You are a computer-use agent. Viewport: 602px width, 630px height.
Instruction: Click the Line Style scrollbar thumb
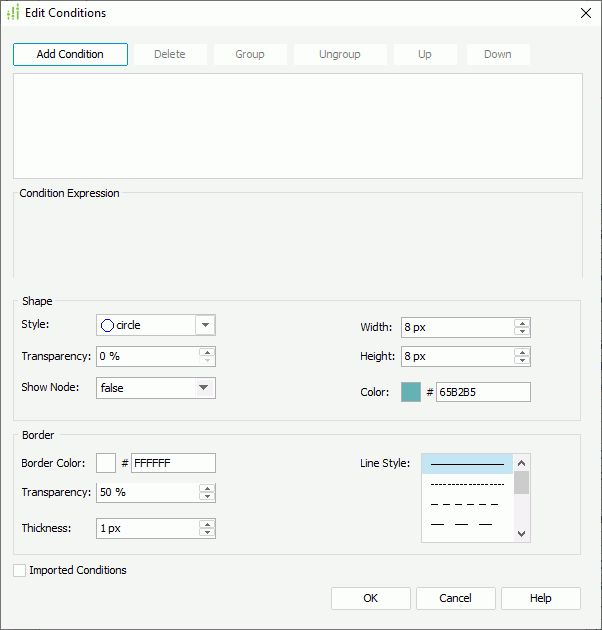522,483
